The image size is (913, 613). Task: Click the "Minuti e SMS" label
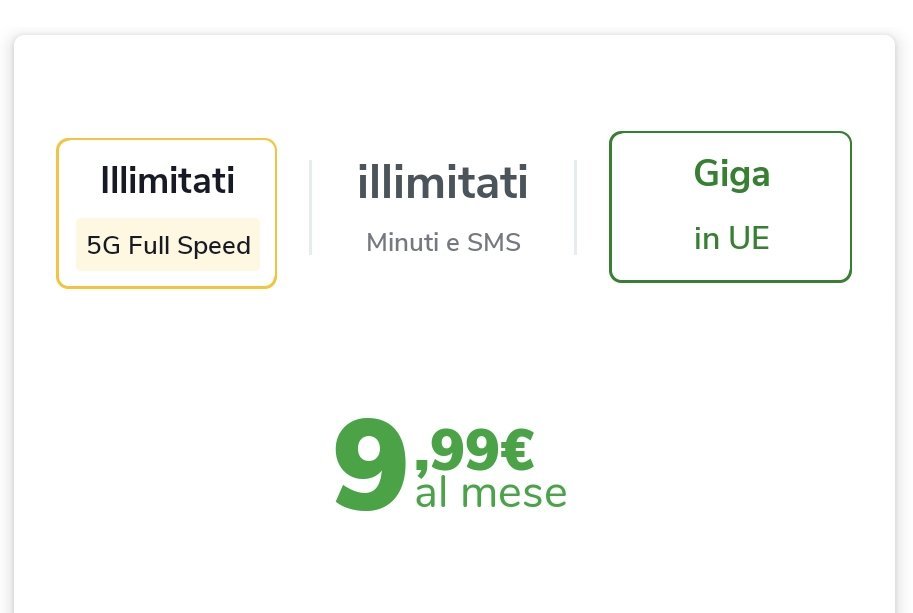(x=443, y=242)
